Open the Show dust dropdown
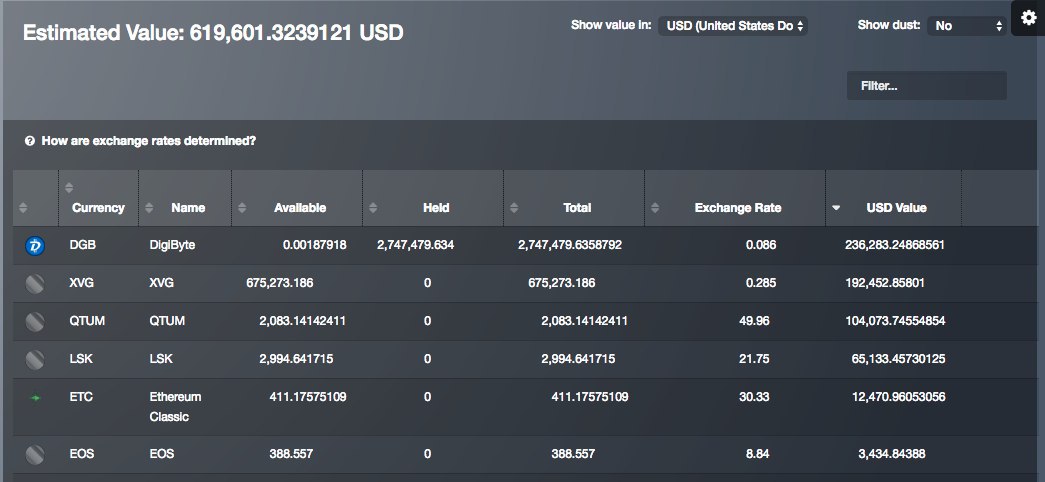The height and width of the screenshot is (482, 1045). tap(966, 26)
